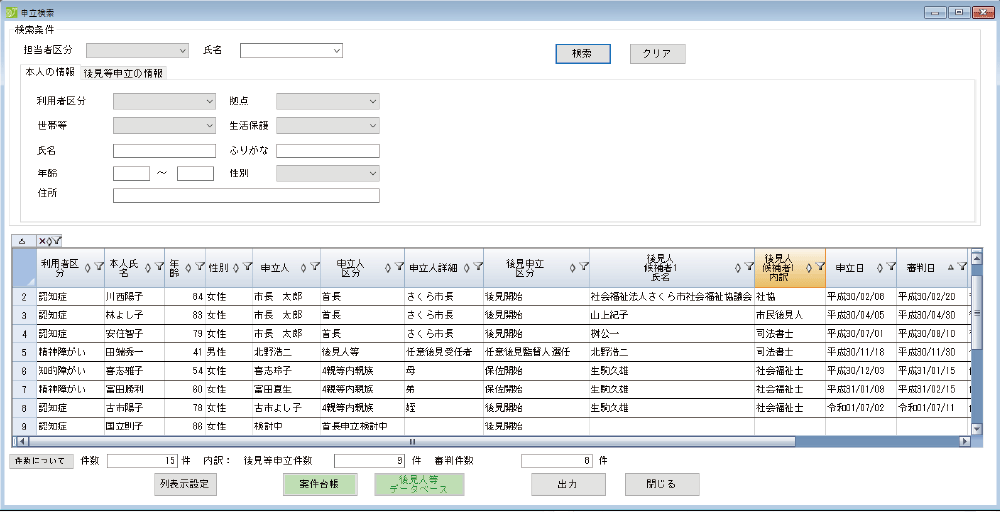
Task: Click the 性別 column filter funnel
Action: (x=247, y=267)
